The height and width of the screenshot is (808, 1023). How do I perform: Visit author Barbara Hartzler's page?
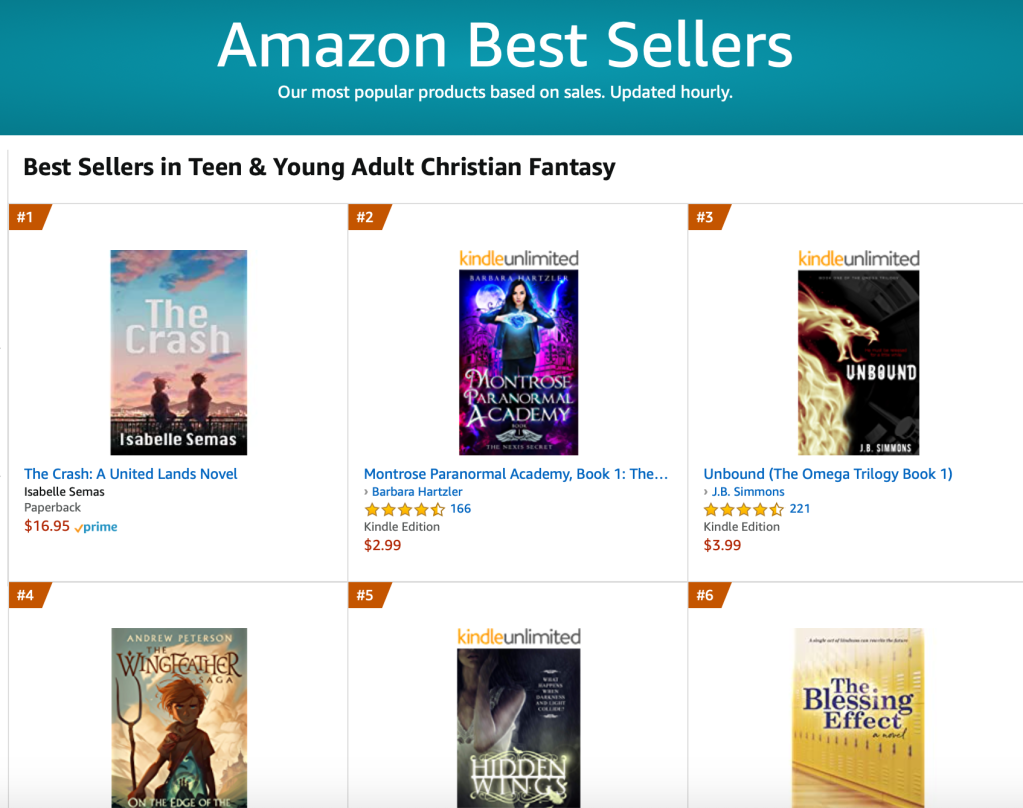[x=417, y=492]
